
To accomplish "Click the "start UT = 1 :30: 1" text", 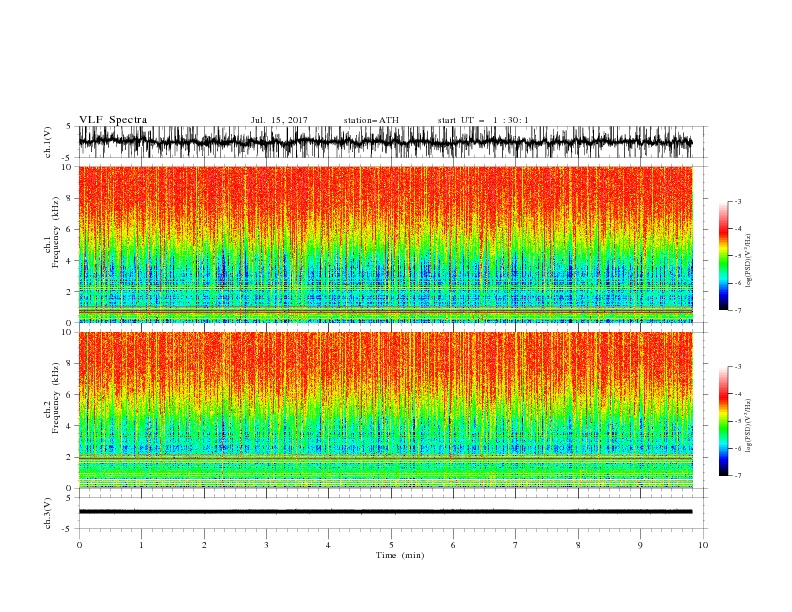I will tap(483, 120).
